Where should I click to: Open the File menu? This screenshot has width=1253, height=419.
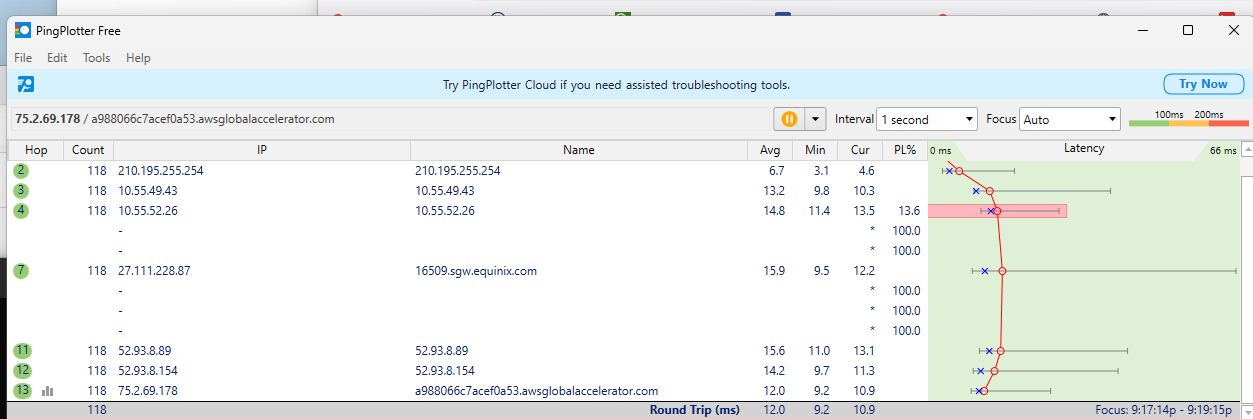tap(23, 58)
